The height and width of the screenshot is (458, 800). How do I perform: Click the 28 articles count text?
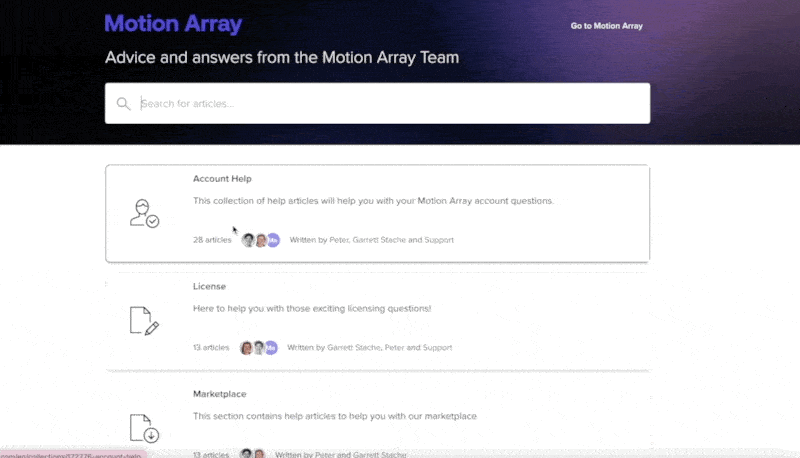pyautogui.click(x=212, y=240)
